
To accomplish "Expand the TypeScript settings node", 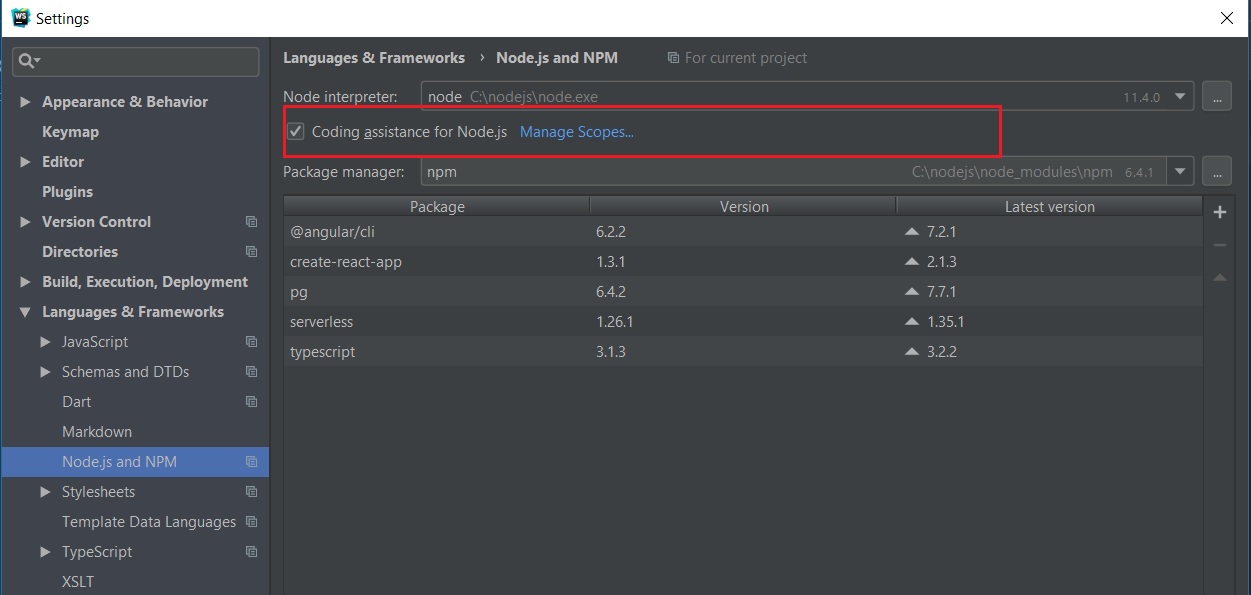I will 45,552.
